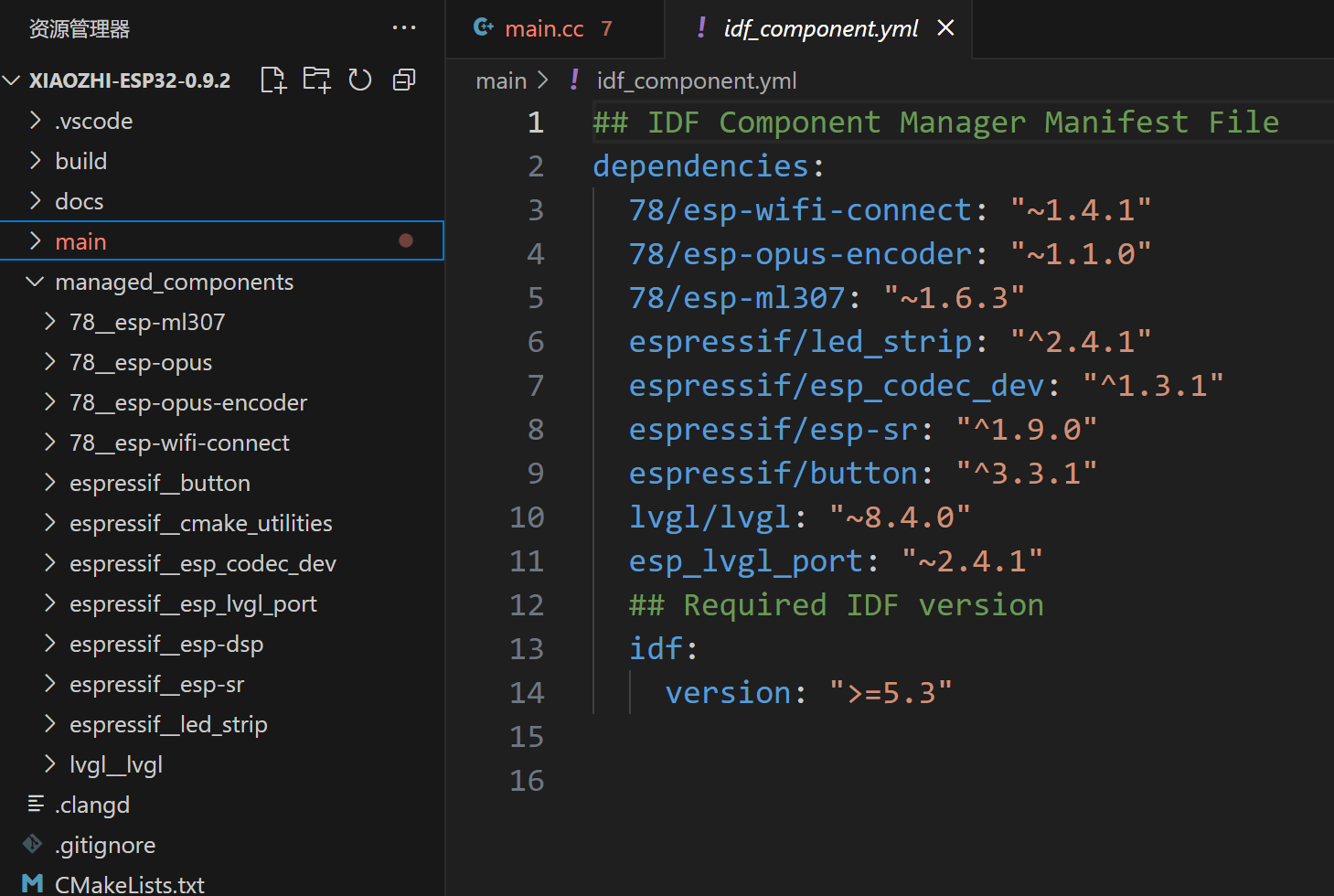Image resolution: width=1334 pixels, height=896 pixels.
Task: Close the idf_component.yml tab
Action: coord(945,28)
